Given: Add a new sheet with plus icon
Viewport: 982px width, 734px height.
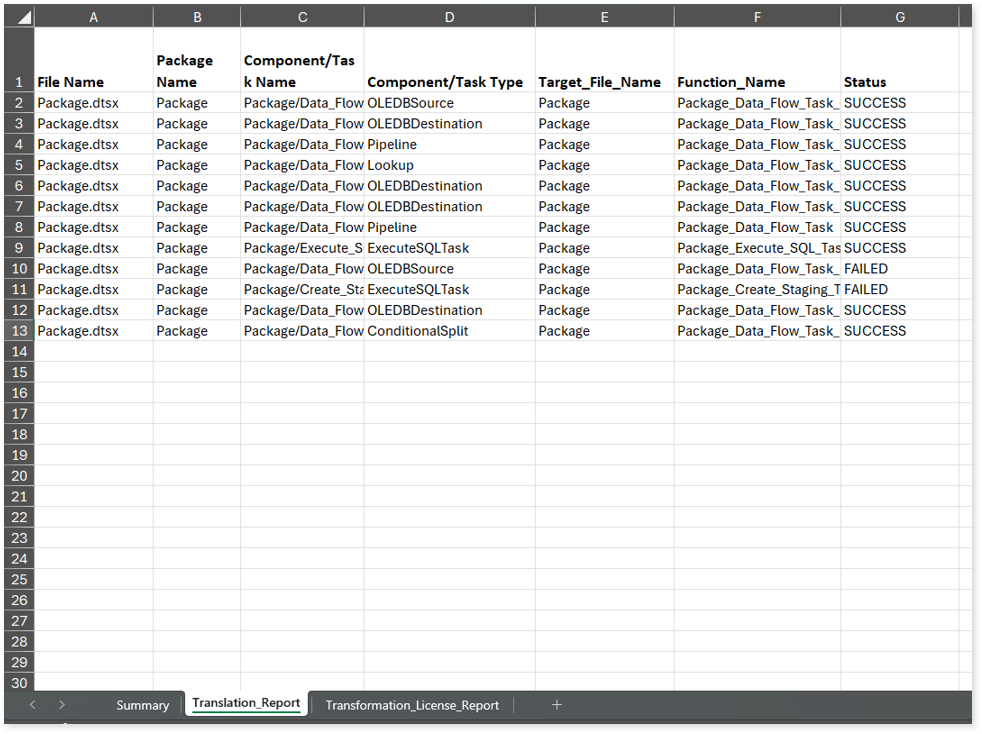Looking at the screenshot, I should (x=557, y=704).
